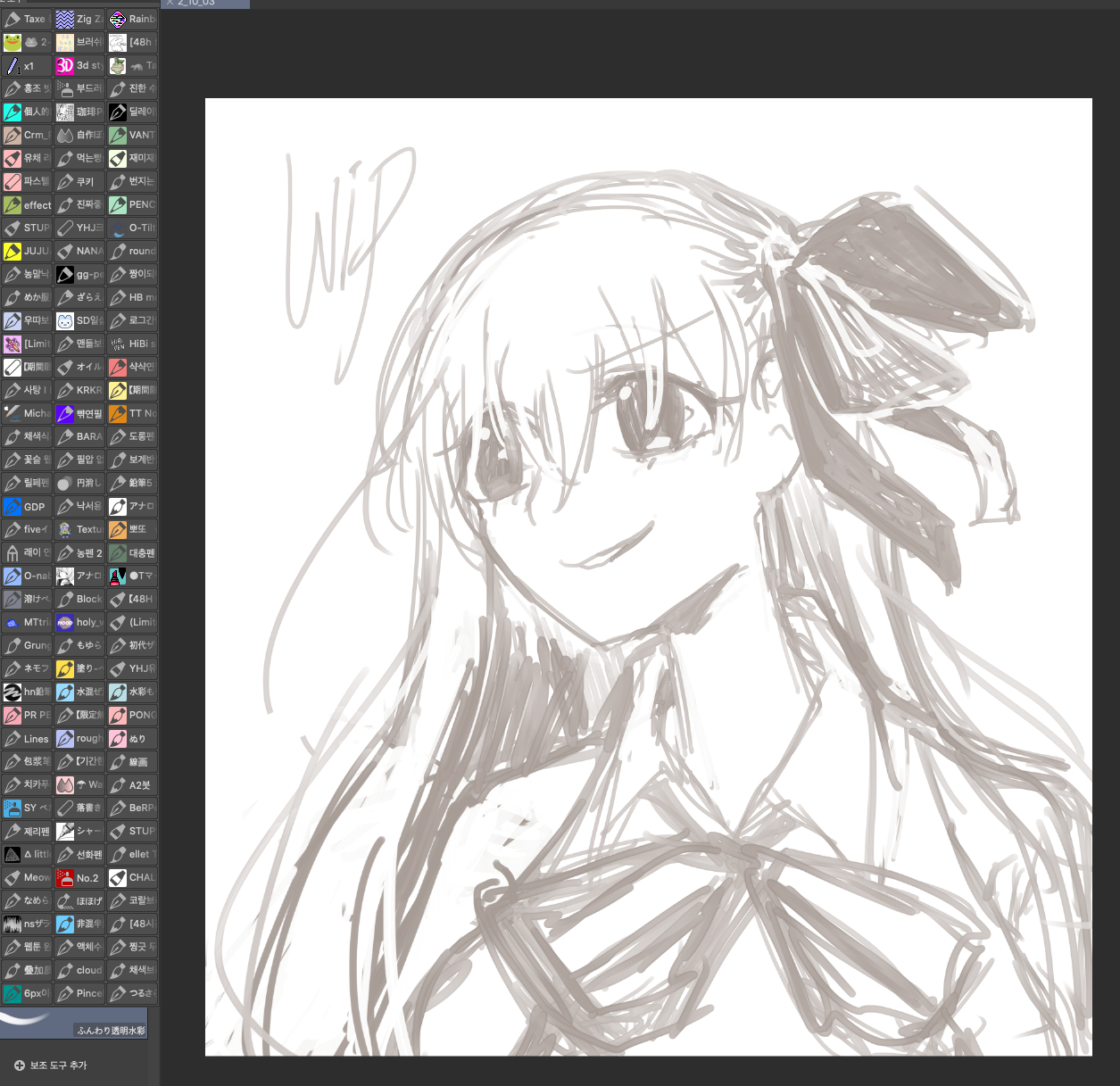Image resolution: width=1120 pixels, height=1086 pixels.
Task: Select the blue GDP pen
Action: pyautogui.click(x=26, y=506)
